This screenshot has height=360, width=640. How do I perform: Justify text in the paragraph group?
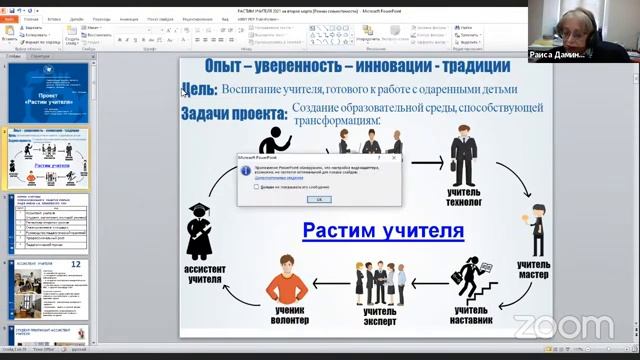221,40
